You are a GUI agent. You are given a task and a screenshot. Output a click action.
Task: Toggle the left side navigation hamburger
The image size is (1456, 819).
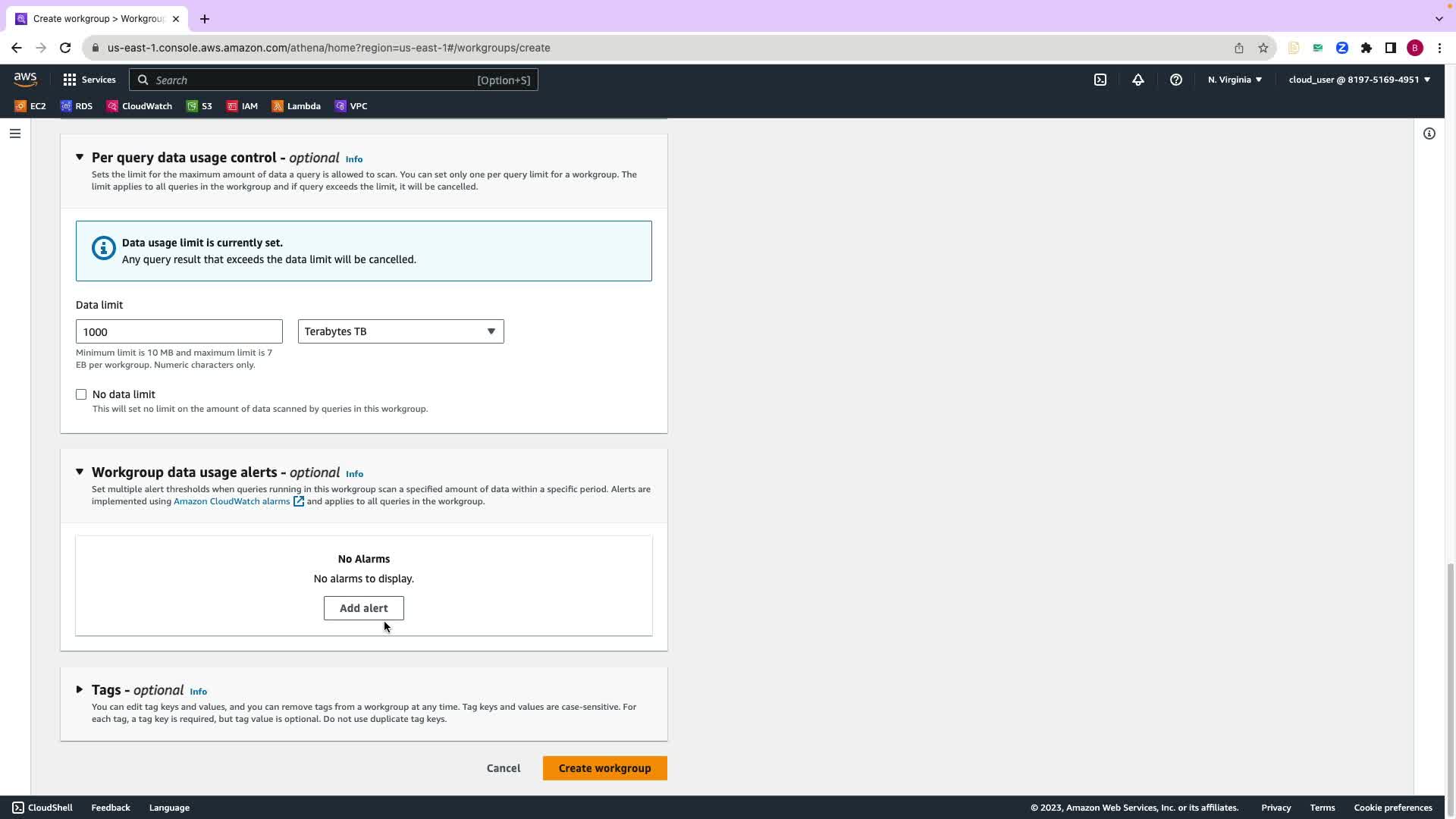pos(15,133)
